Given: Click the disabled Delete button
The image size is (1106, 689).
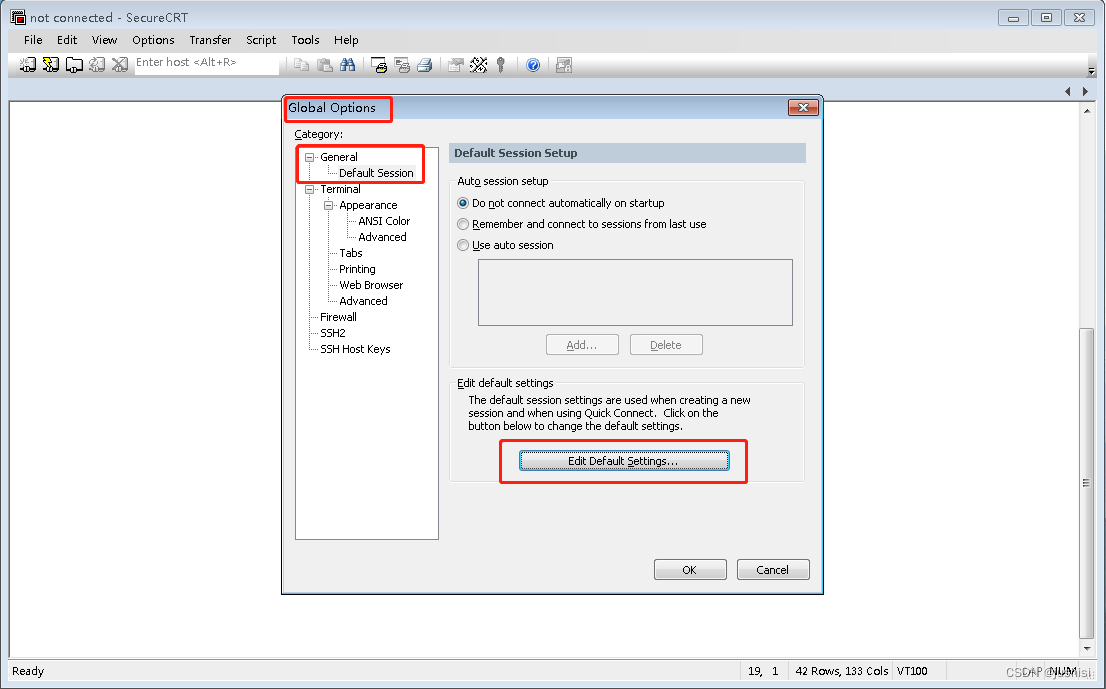Looking at the screenshot, I should [666, 345].
